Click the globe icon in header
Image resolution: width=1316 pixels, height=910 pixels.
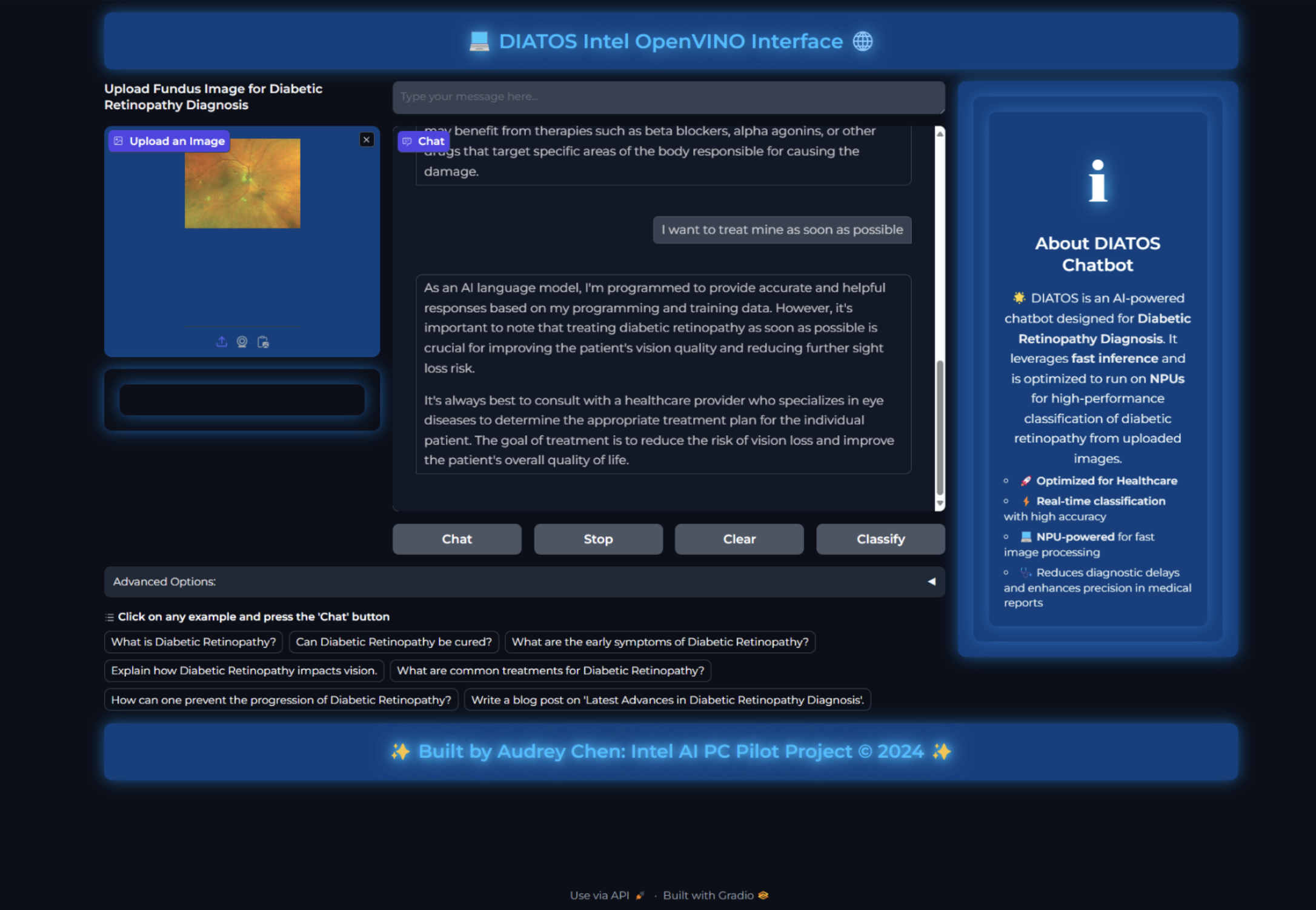[x=863, y=41]
